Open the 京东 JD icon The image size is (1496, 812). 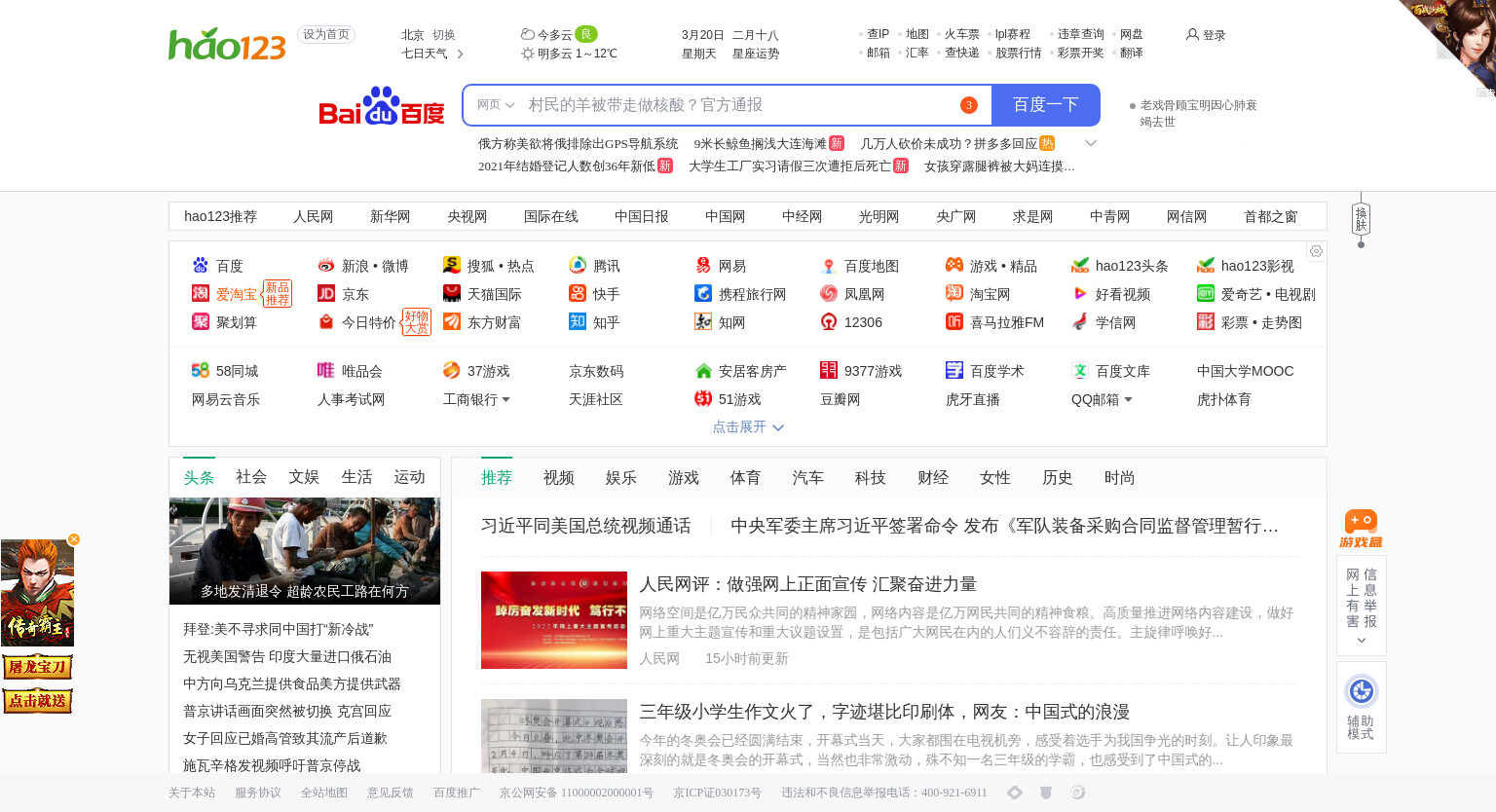[326, 293]
